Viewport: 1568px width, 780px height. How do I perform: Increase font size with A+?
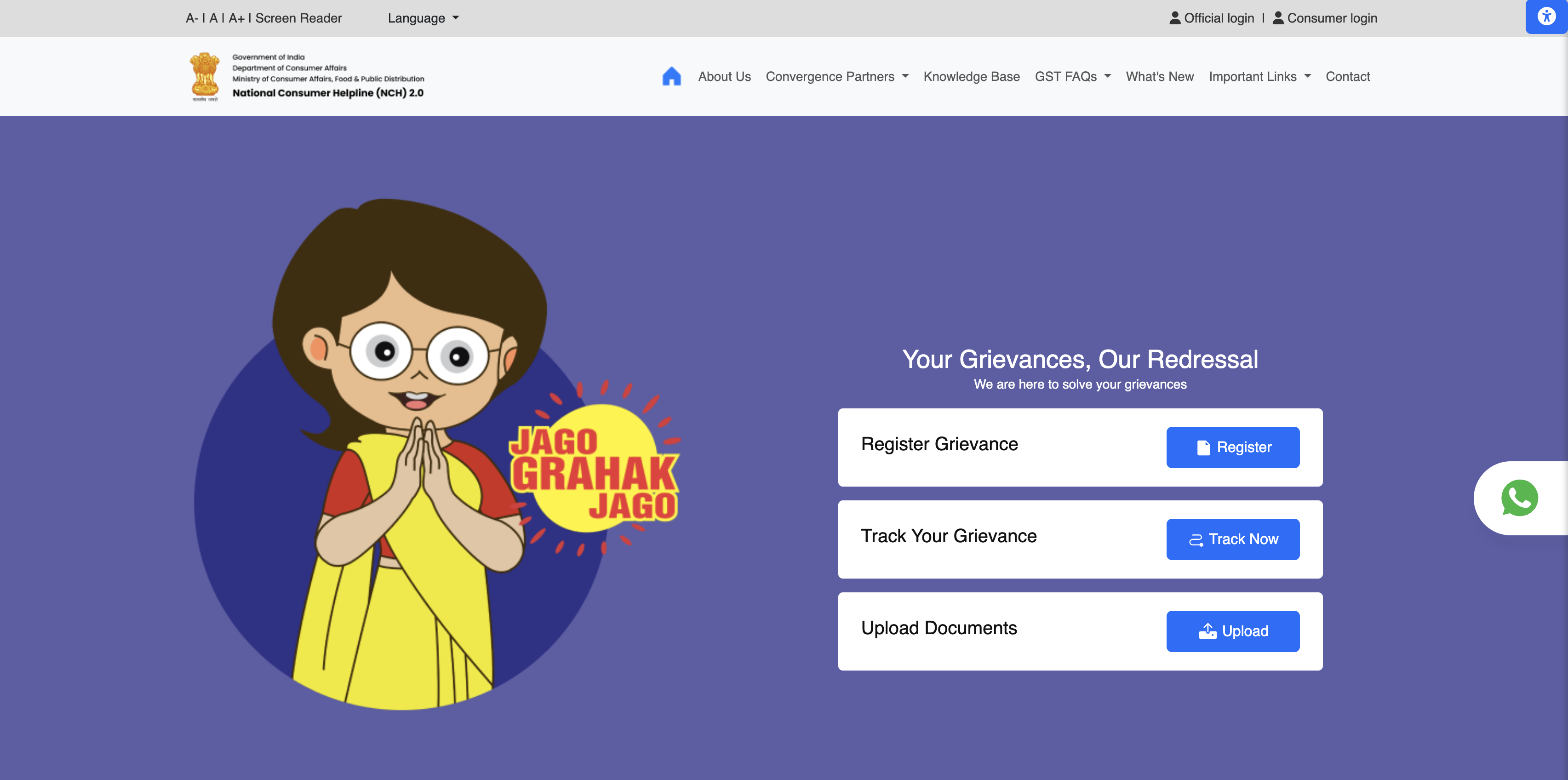(236, 18)
